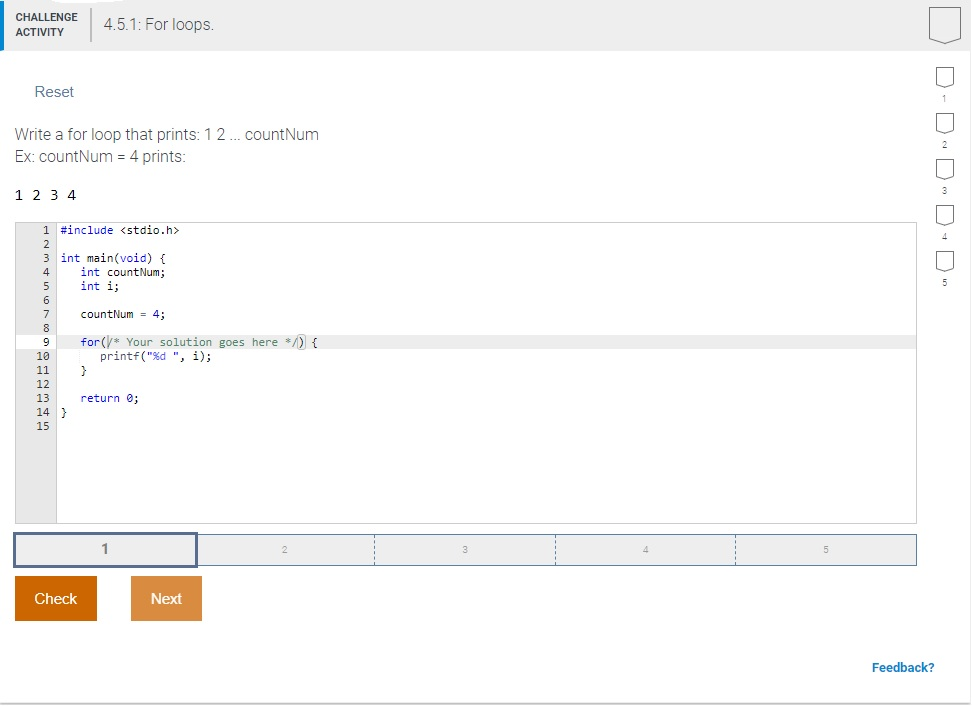Select the shield badge for part 4

[944, 216]
